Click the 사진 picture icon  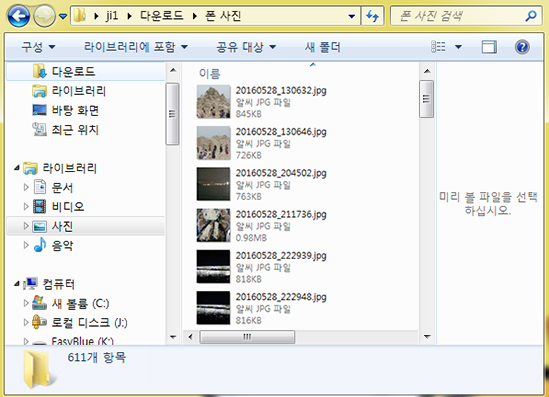click(x=40, y=226)
